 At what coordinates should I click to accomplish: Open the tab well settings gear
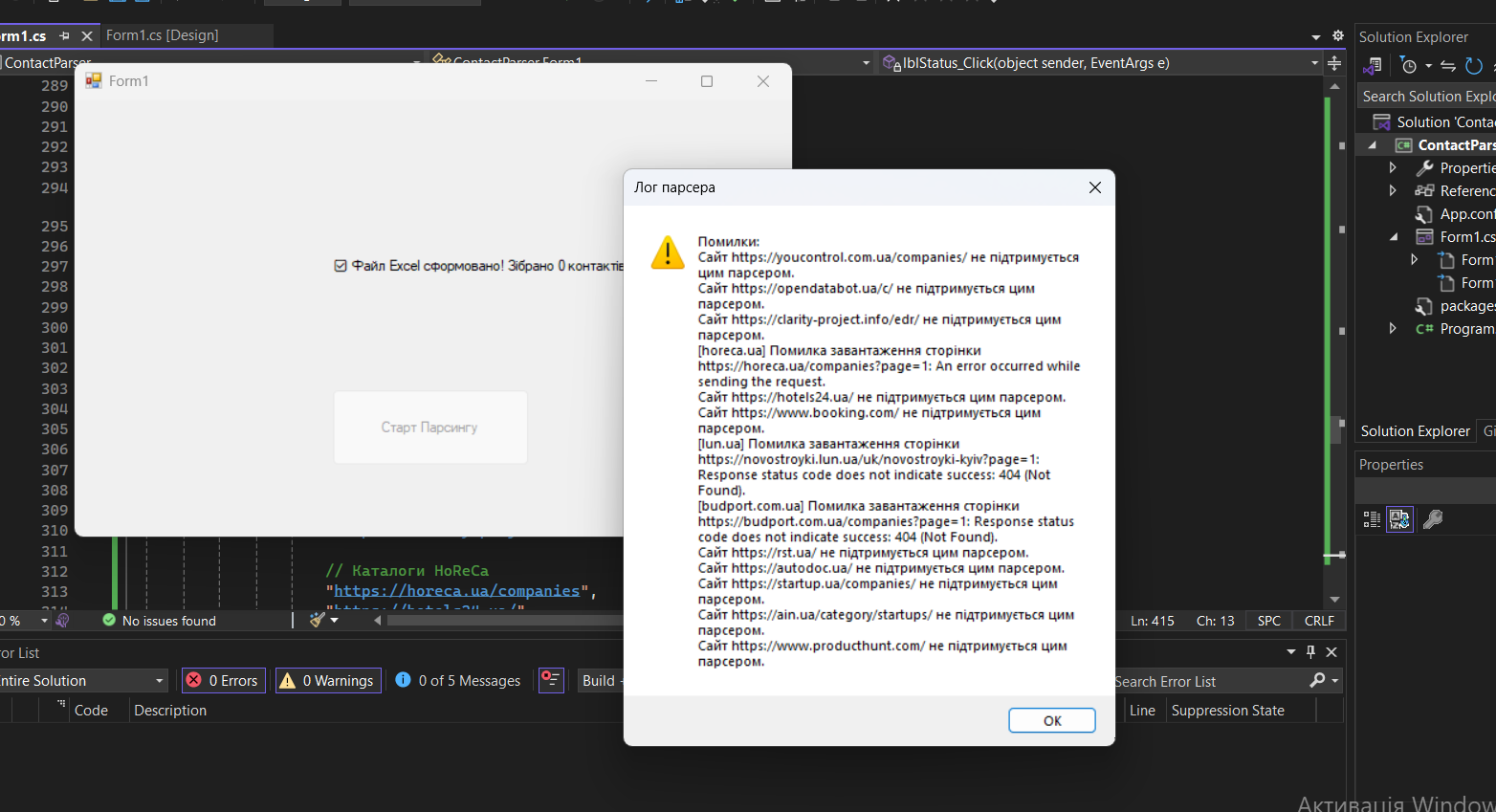tap(1337, 35)
